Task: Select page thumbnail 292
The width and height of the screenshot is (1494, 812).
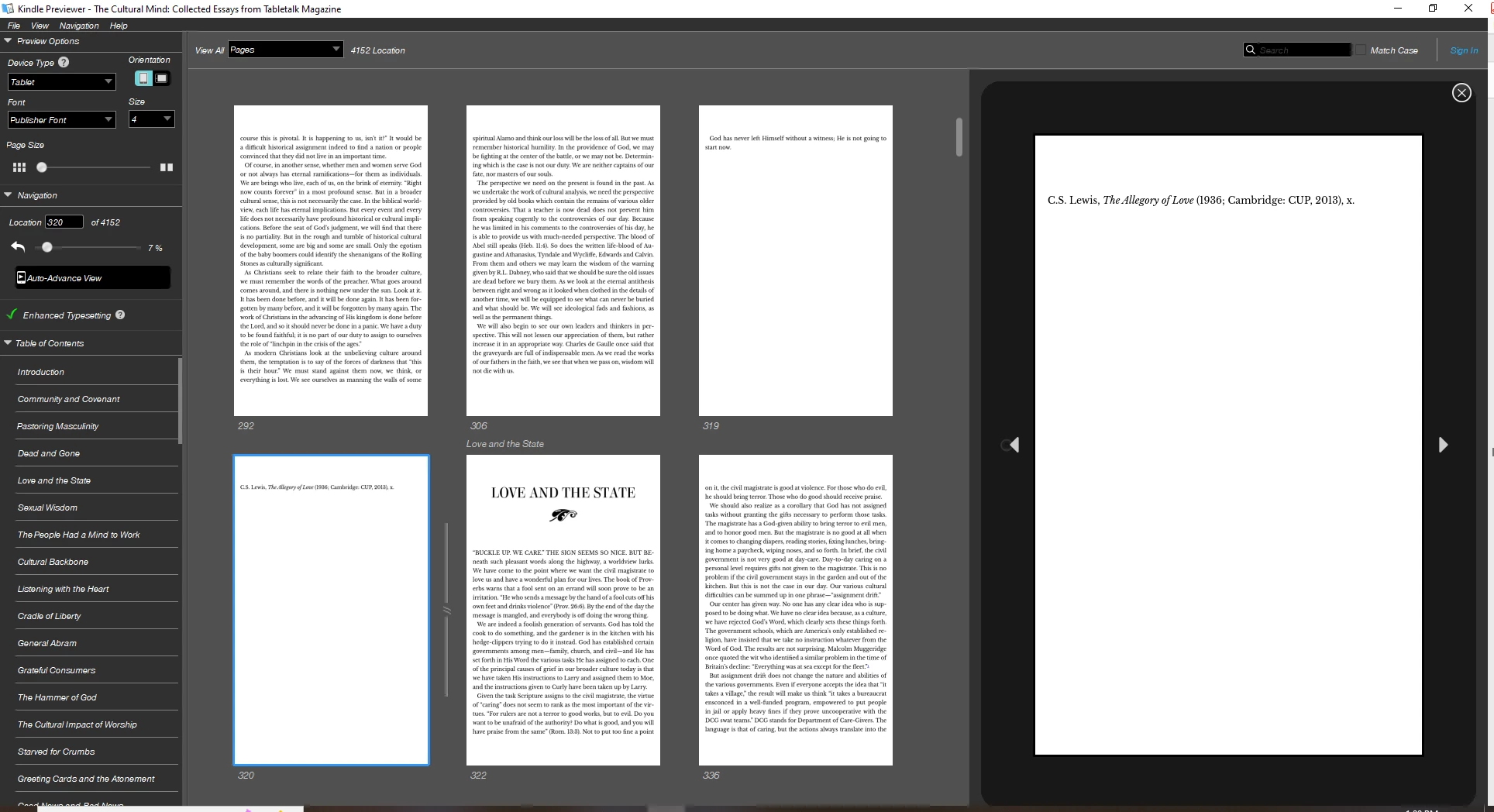Action: pyautogui.click(x=331, y=260)
